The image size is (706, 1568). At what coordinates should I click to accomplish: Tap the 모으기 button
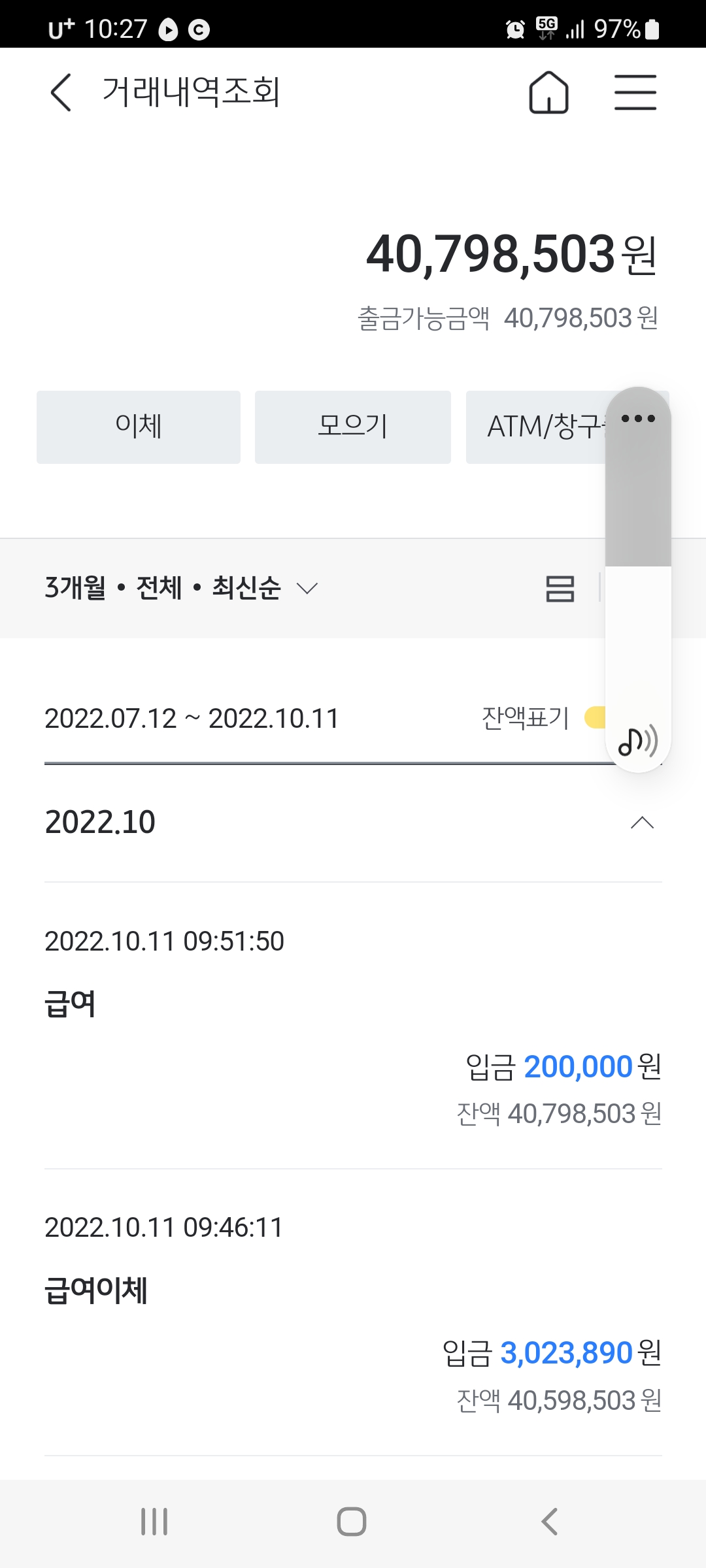(x=353, y=427)
